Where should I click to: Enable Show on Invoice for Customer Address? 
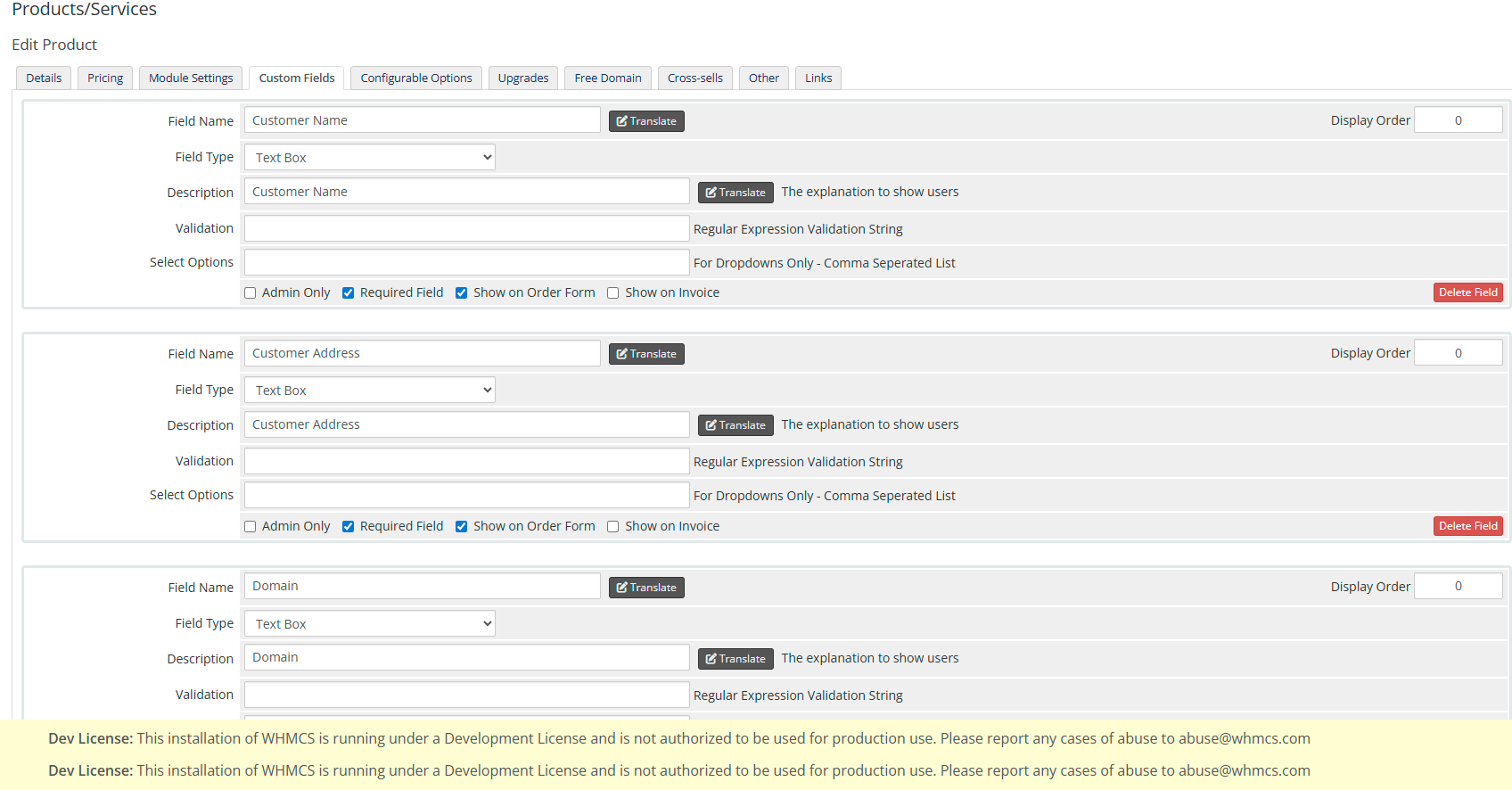613,527
